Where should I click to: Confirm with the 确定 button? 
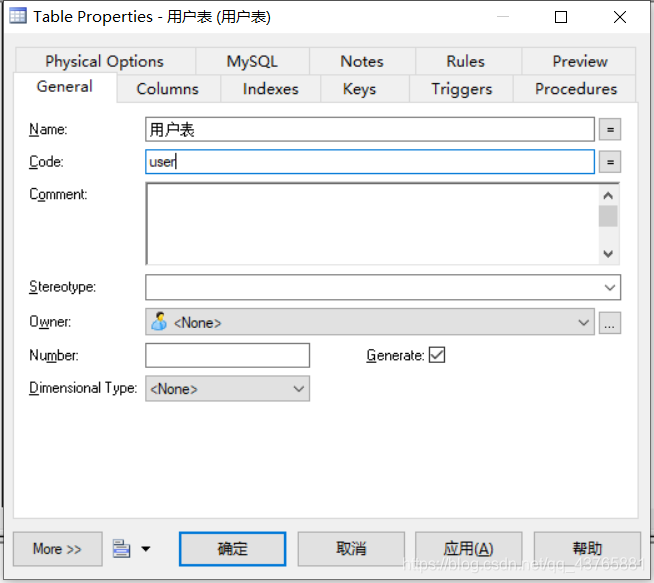(233, 549)
